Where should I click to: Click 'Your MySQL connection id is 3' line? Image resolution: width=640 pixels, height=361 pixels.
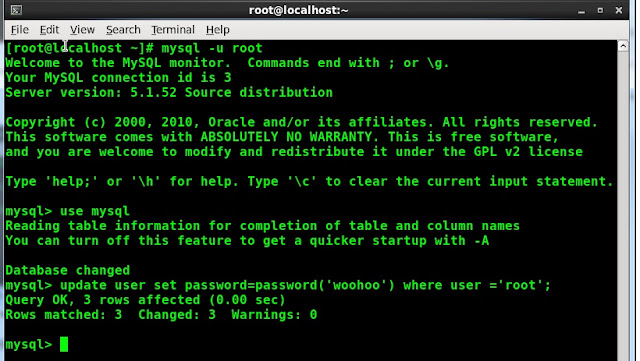click(x=118, y=78)
